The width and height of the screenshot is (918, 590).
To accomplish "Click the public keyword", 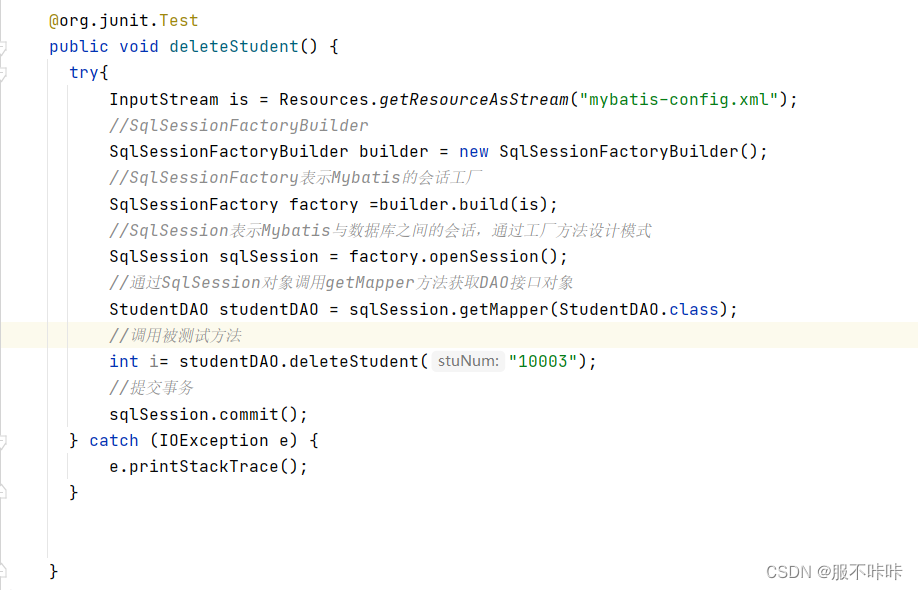I will click(x=78, y=47).
